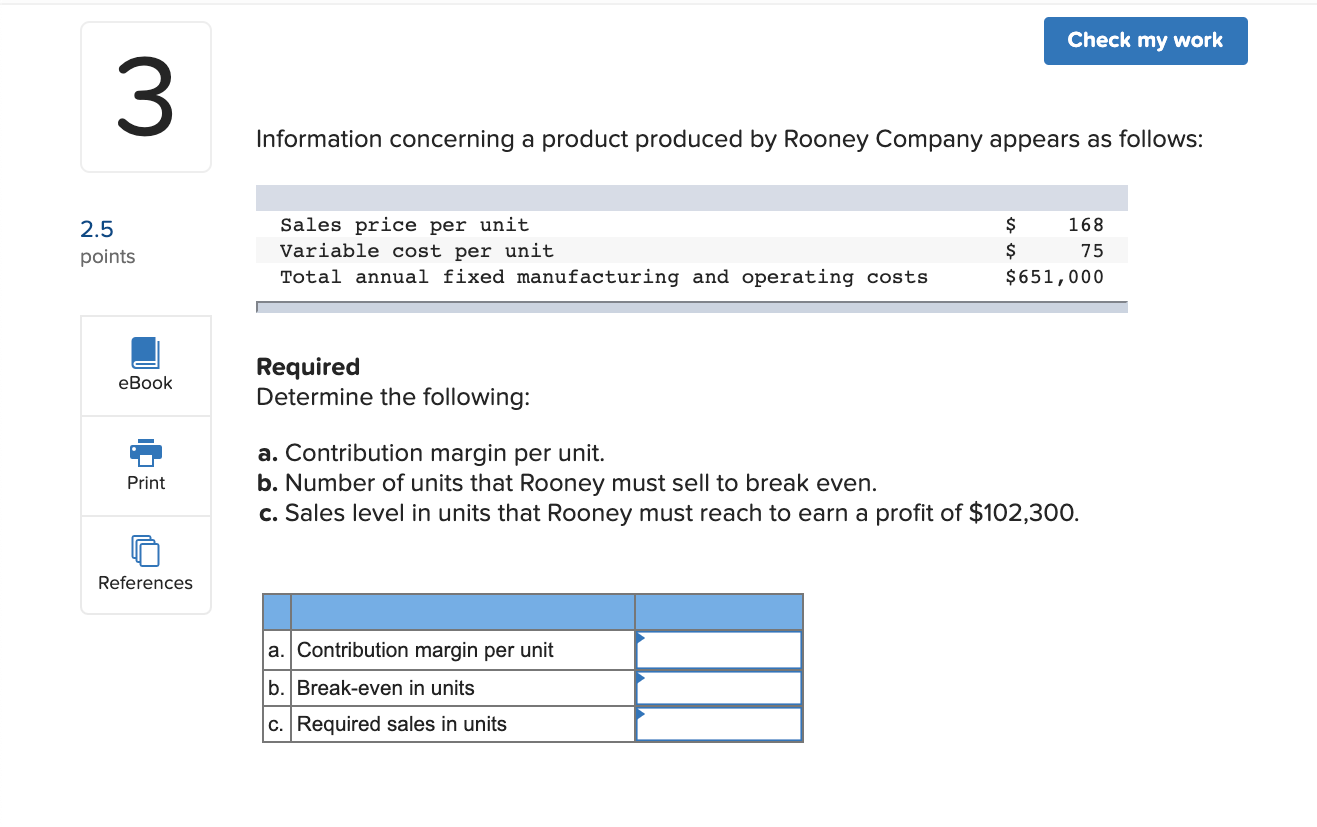Screen dimensions: 1317x827
Task: Click the Break-even in units answer field
Action: click(718, 687)
